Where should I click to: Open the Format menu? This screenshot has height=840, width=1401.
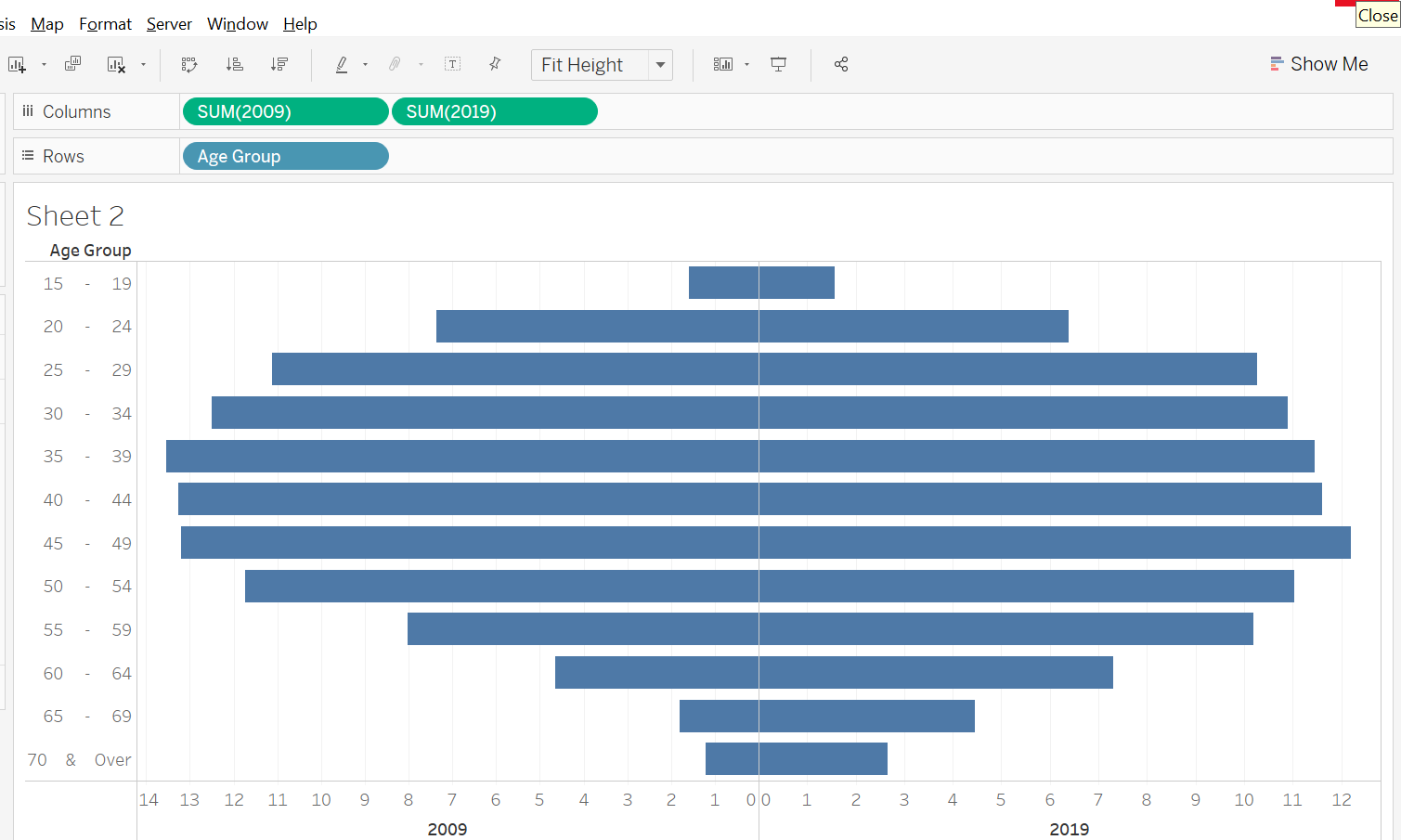point(105,23)
